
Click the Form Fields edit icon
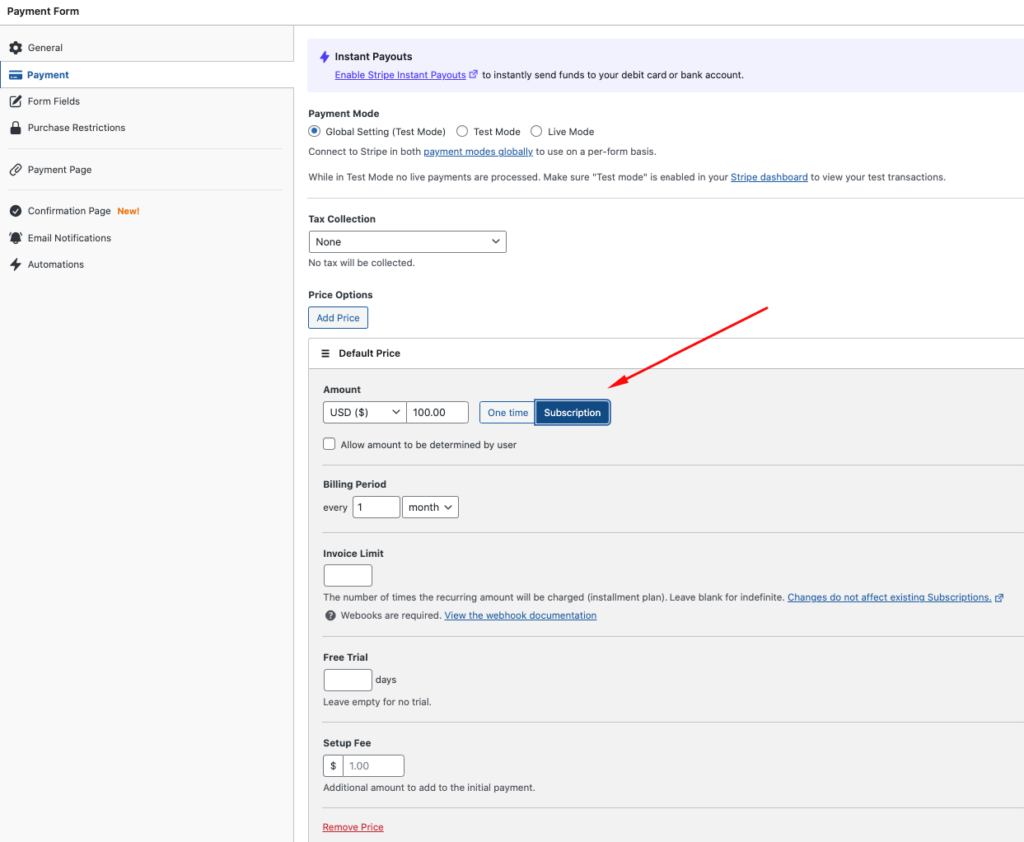pyautogui.click(x=15, y=101)
